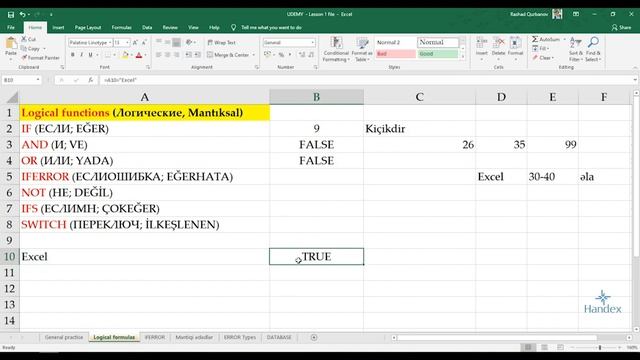The image size is (640, 360).
Task: Click the AutoSum sigma icon
Action: [535, 39]
